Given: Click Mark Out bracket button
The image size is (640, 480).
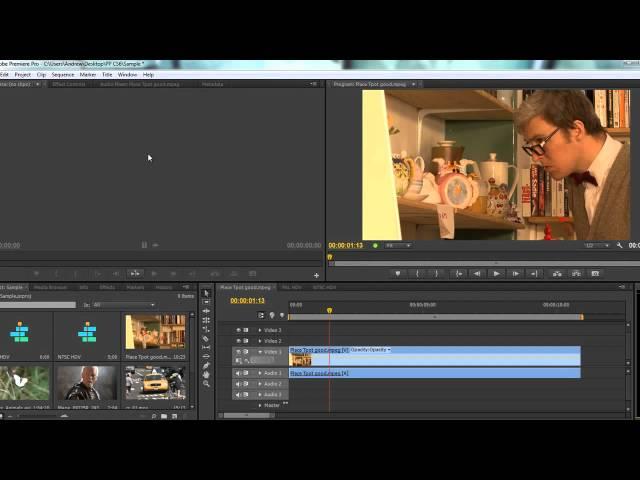Looking at the screenshot, I should pos(436,273).
